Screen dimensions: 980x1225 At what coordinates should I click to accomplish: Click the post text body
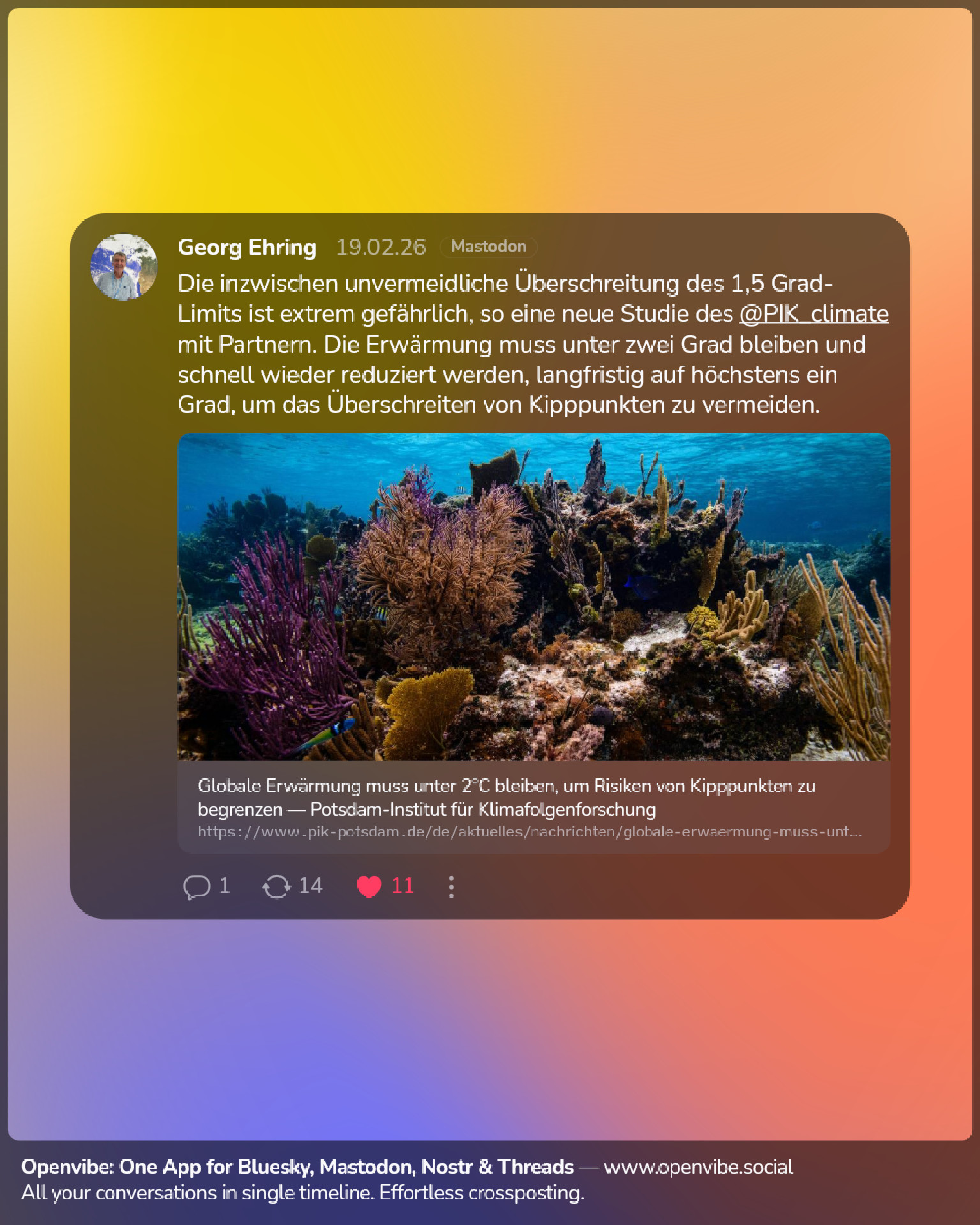(x=533, y=344)
